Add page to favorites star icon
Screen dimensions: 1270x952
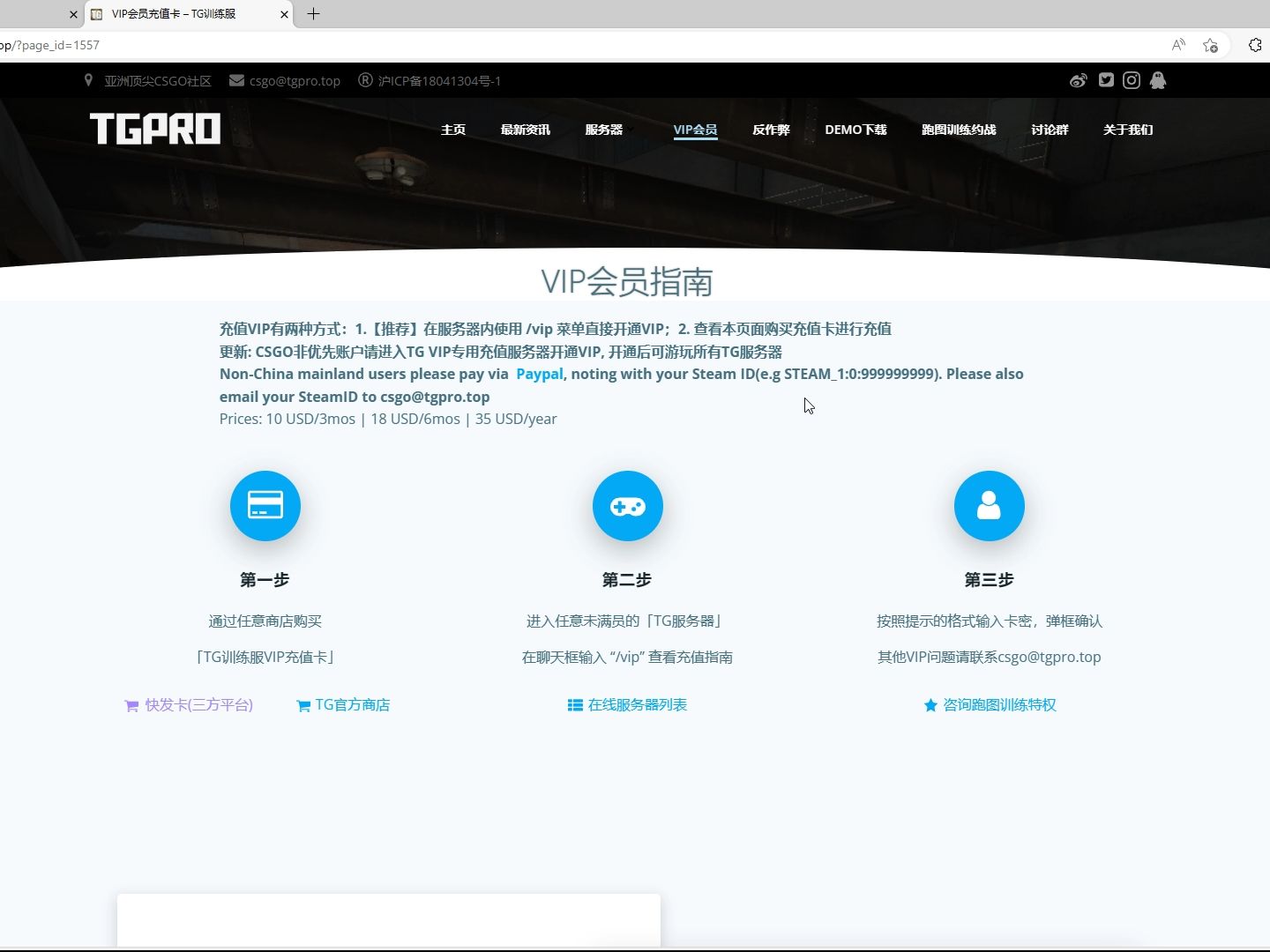pyautogui.click(x=1211, y=45)
